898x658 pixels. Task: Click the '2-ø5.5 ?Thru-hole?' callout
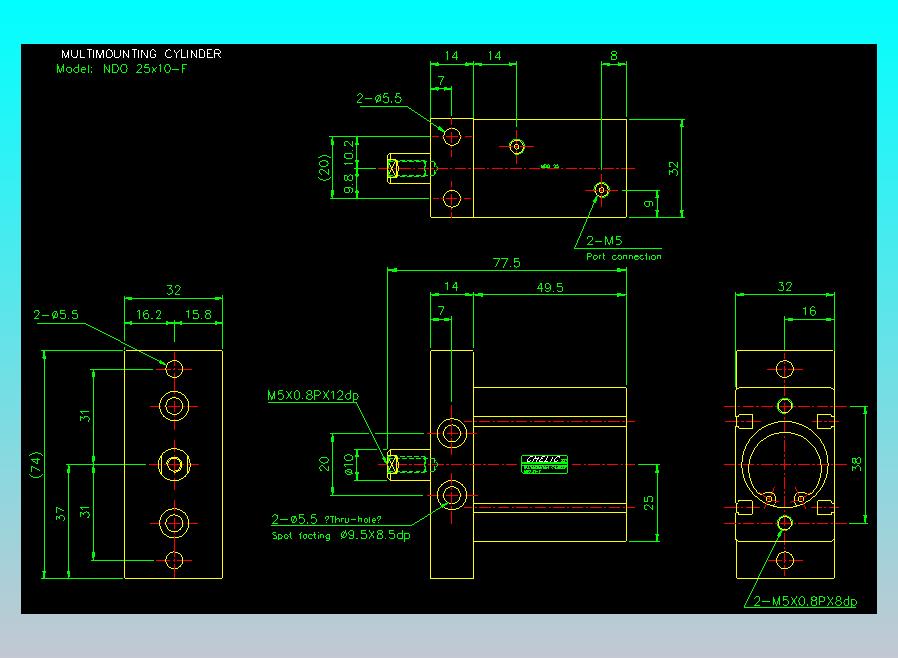(326, 519)
